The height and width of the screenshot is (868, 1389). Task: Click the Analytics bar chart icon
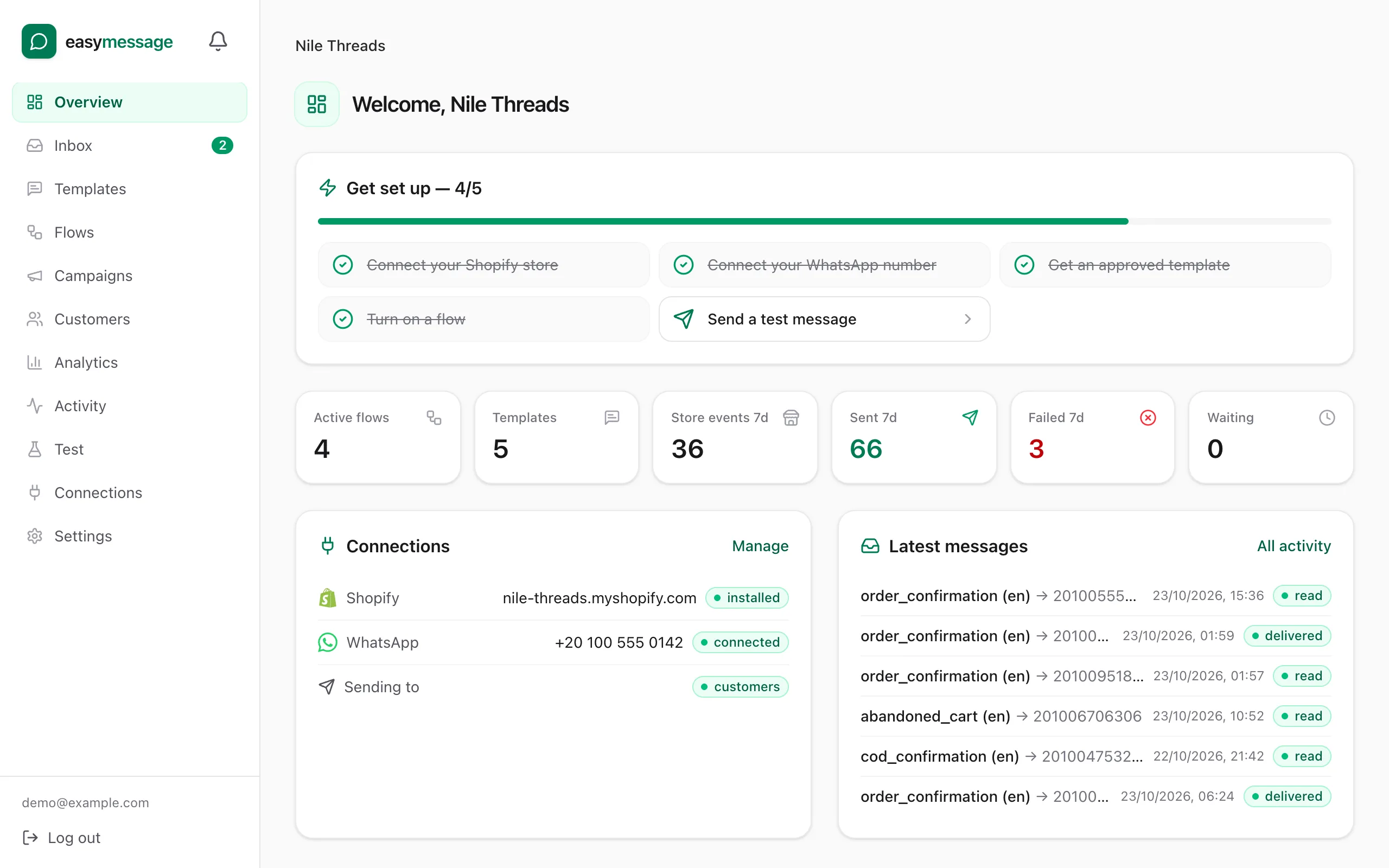click(x=34, y=363)
